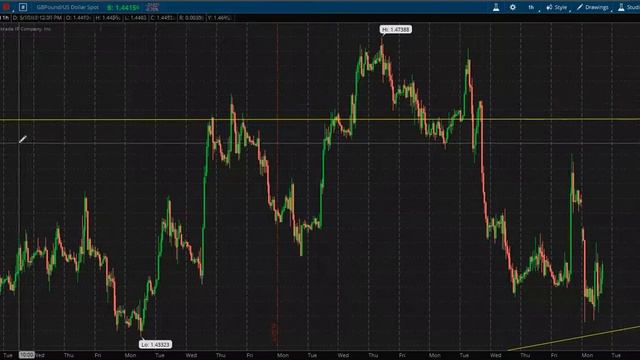Click the red symbol indicator icon

click(x=6, y=7)
